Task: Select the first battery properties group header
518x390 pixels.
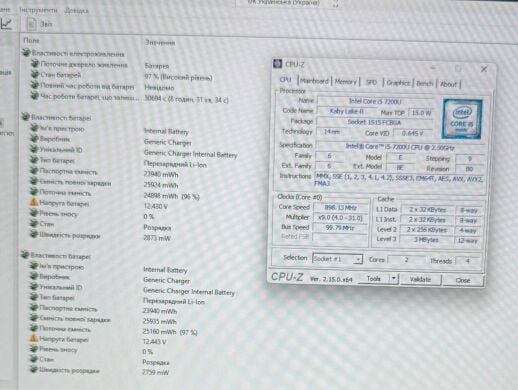Action: (x=57, y=117)
